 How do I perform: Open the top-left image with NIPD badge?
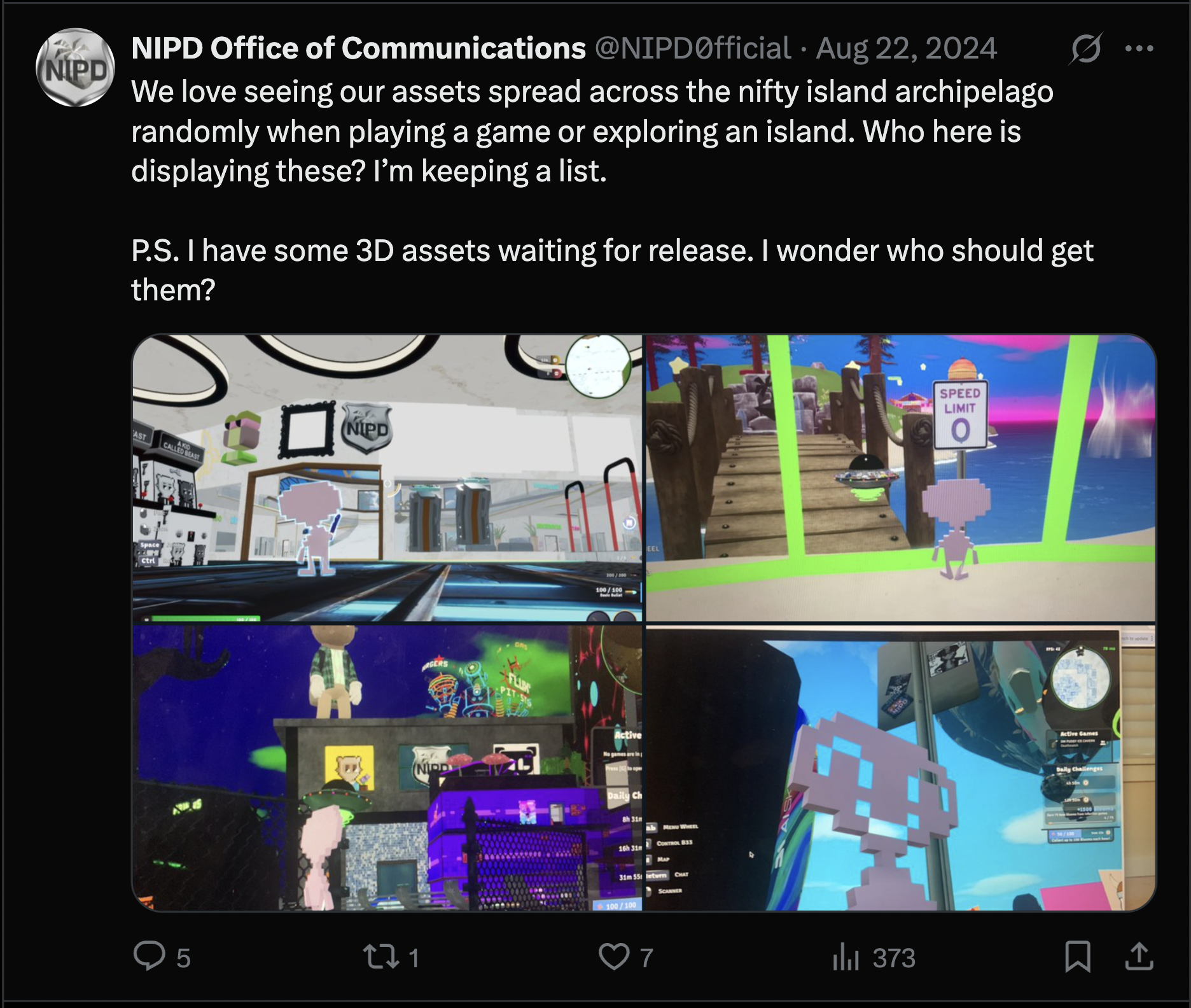click(387, 478)
